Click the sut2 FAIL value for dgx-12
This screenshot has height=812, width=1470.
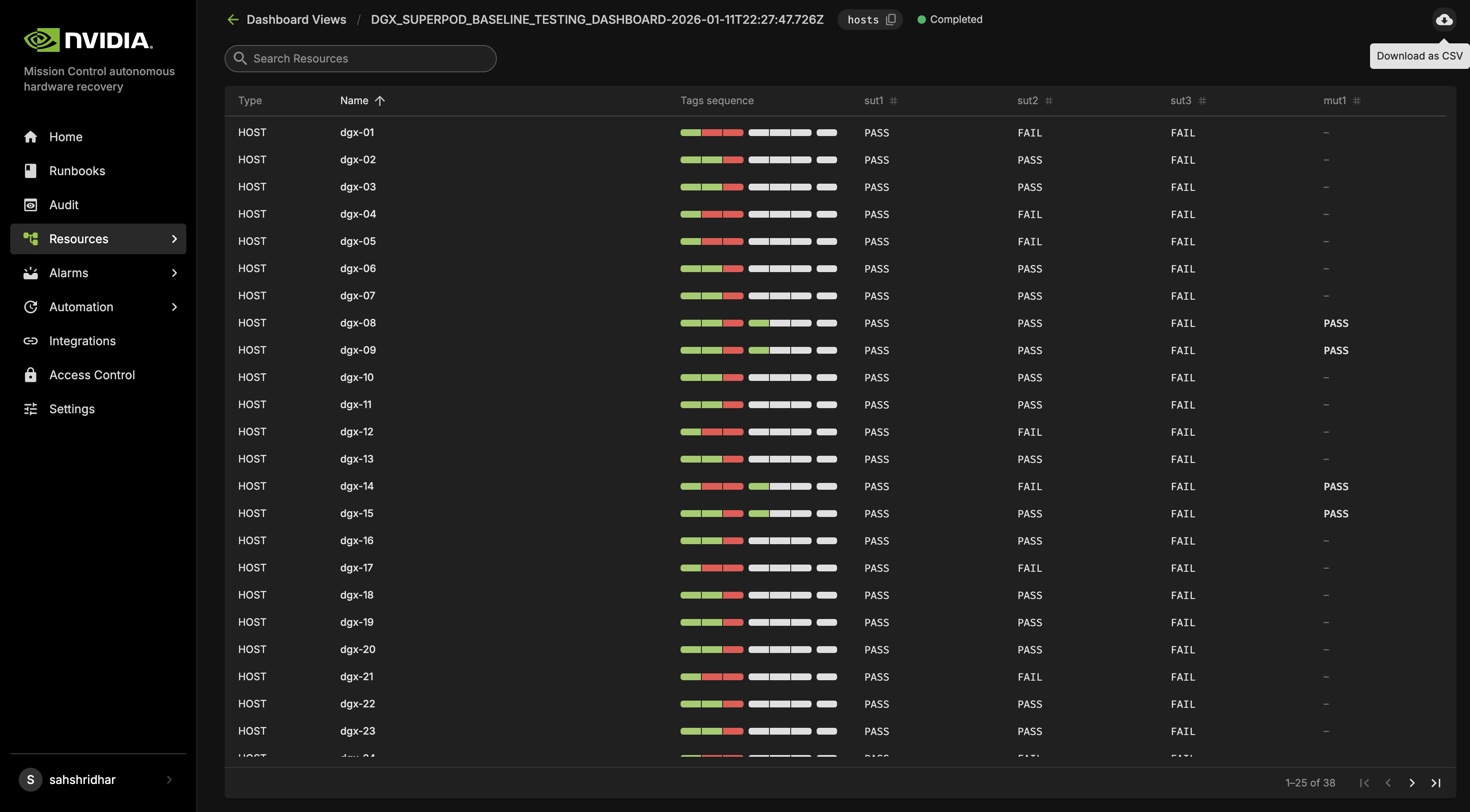(1029, 432)
